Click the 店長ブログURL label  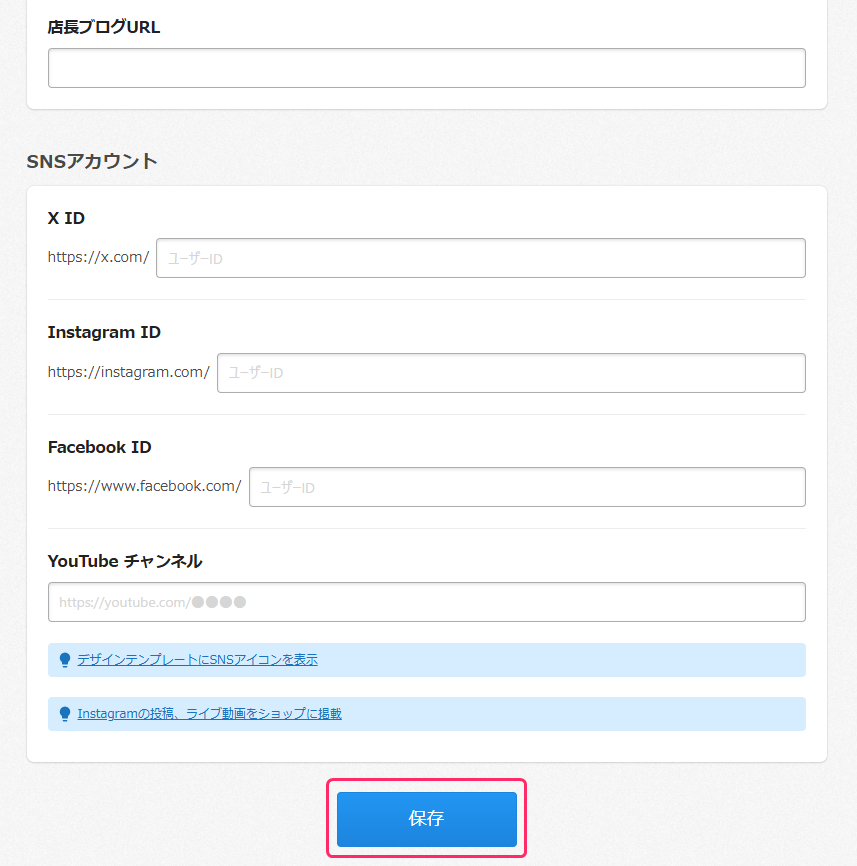pyautogui.click(x=104, y=27)
